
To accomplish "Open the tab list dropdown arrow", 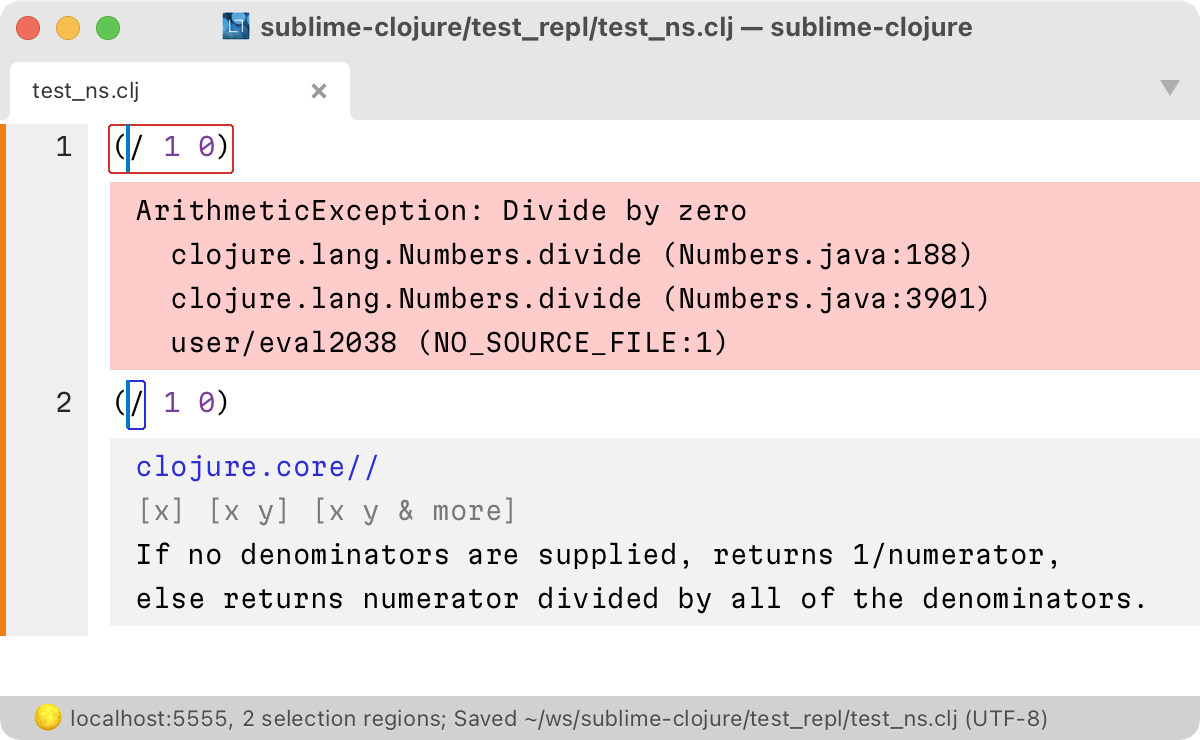I will click(x=1169, y=88).
